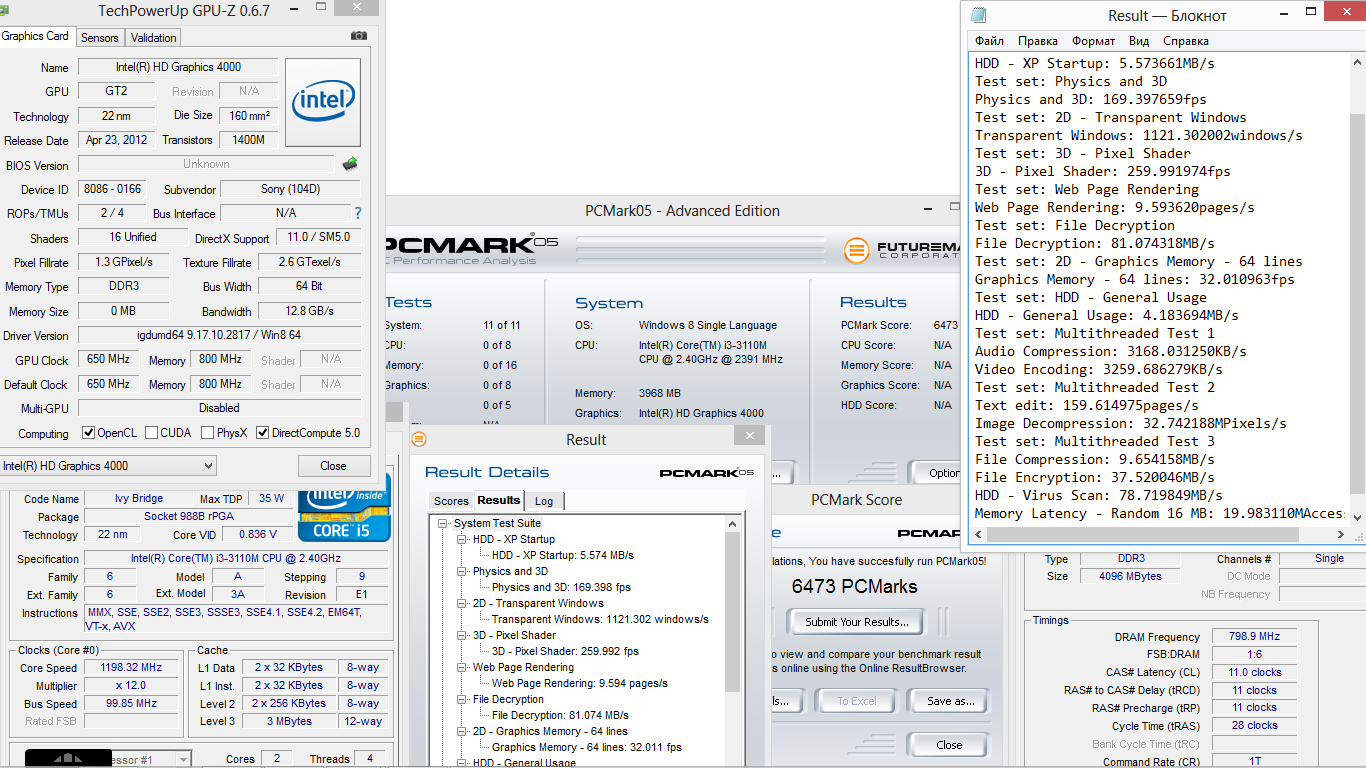Image resolution: width=1366 pixels, height=768 pixels.
Task: Collapse the 3D - Pixel Shader node
Action: [x=463, y=635]
